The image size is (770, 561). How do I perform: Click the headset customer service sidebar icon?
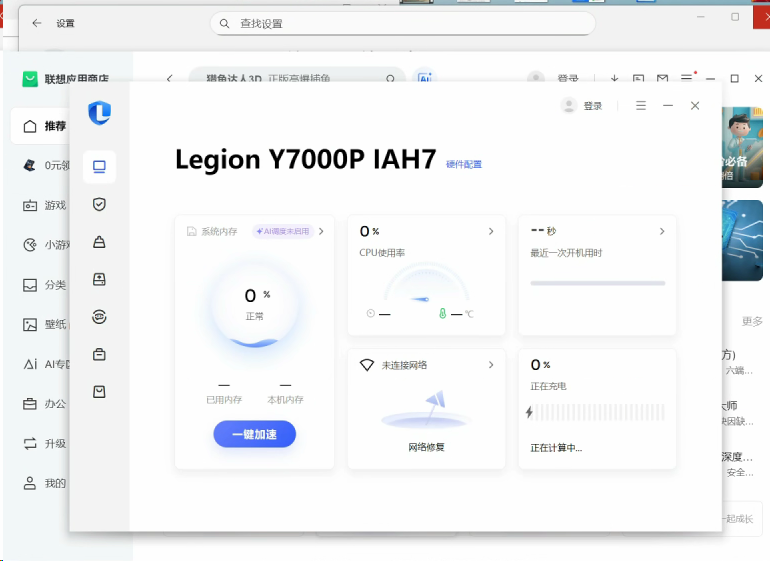(x=99, y=317)
